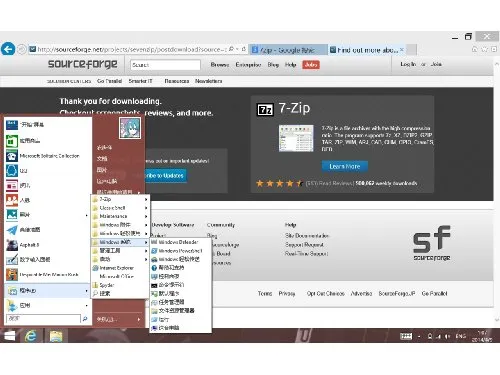Switch to the 7zip Google search tab

click(x=288, y=50)
